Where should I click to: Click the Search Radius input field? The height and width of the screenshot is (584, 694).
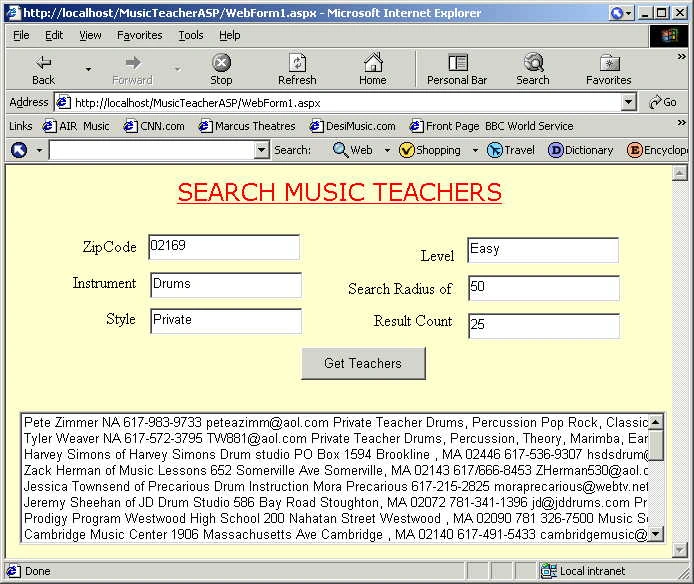coord(544,288)
